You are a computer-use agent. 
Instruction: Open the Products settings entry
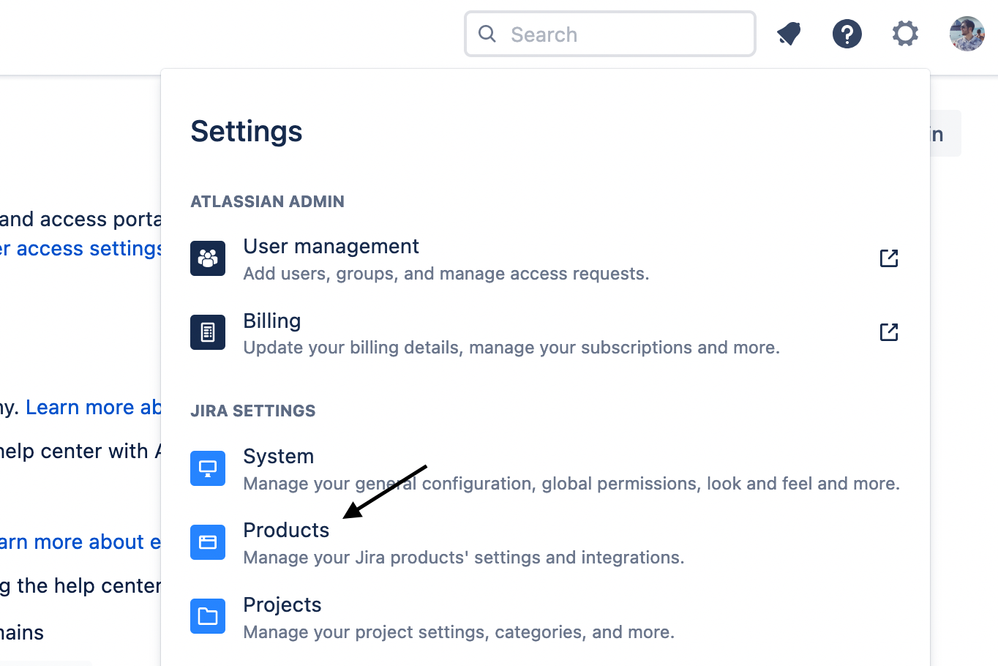click(545, 542)
